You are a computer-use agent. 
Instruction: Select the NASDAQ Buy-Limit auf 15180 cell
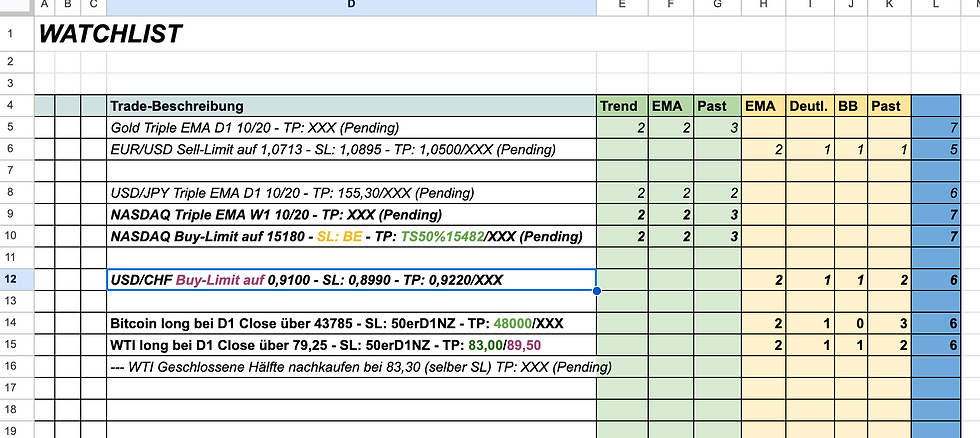351,236
